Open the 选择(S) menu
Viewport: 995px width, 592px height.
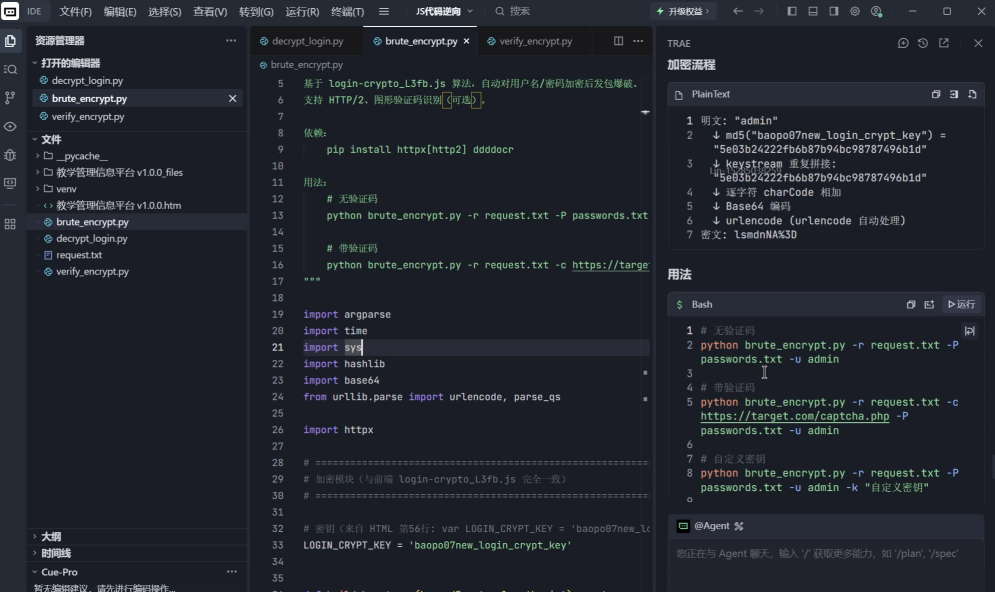coord(164,11)
